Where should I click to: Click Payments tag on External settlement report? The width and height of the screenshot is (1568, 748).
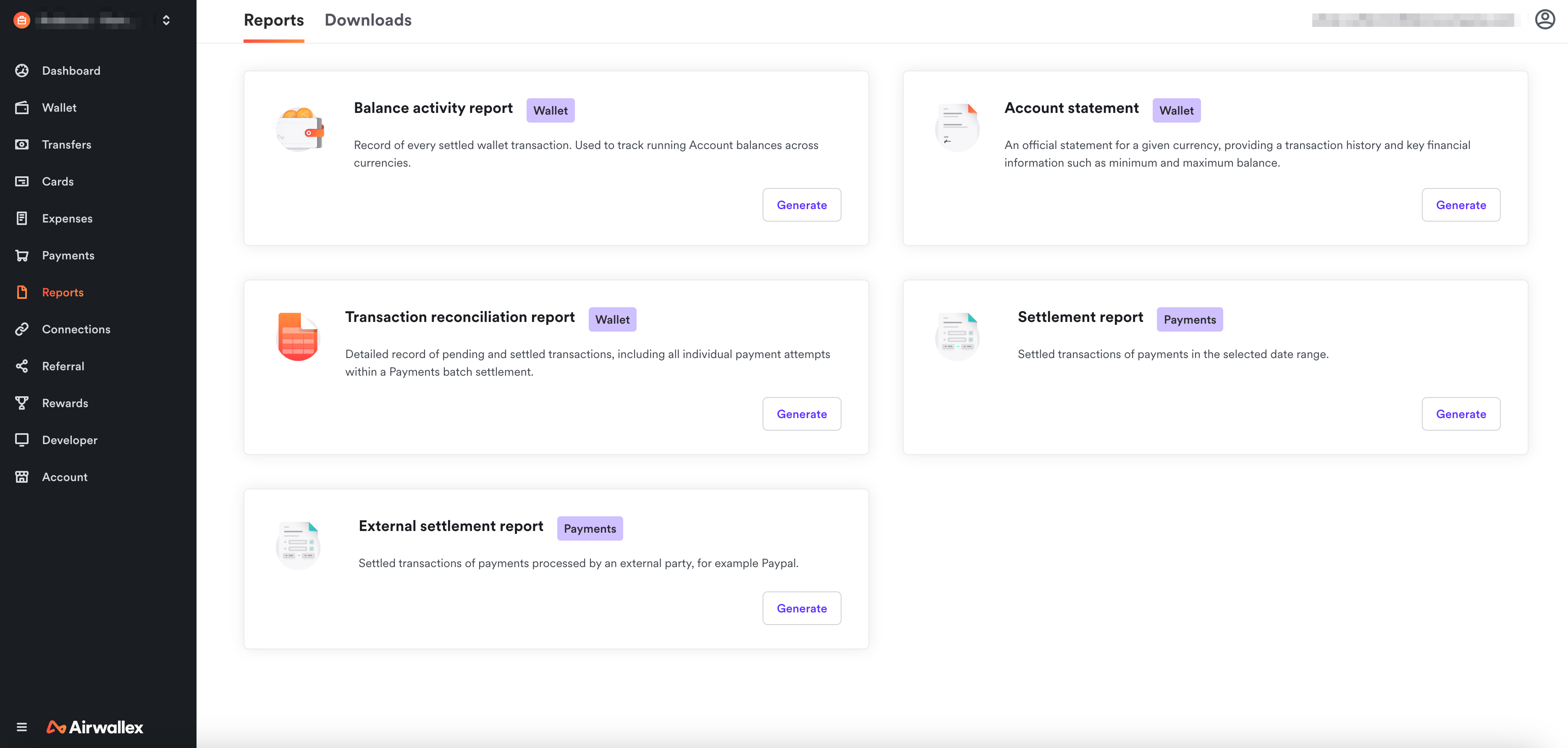pyautogui.click(x=590, y=528)
